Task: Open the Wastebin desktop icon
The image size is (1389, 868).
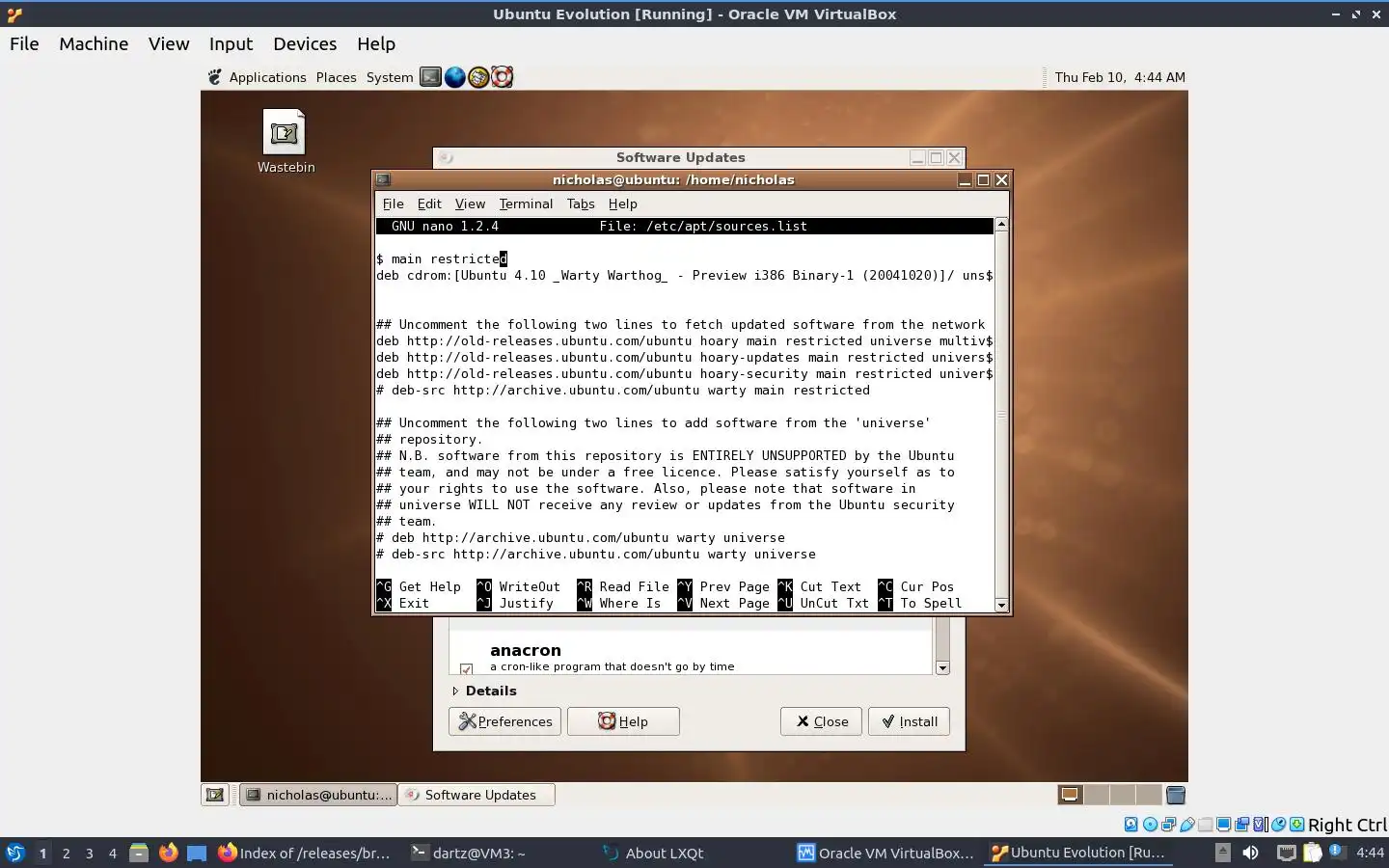Action: [286, 141]
